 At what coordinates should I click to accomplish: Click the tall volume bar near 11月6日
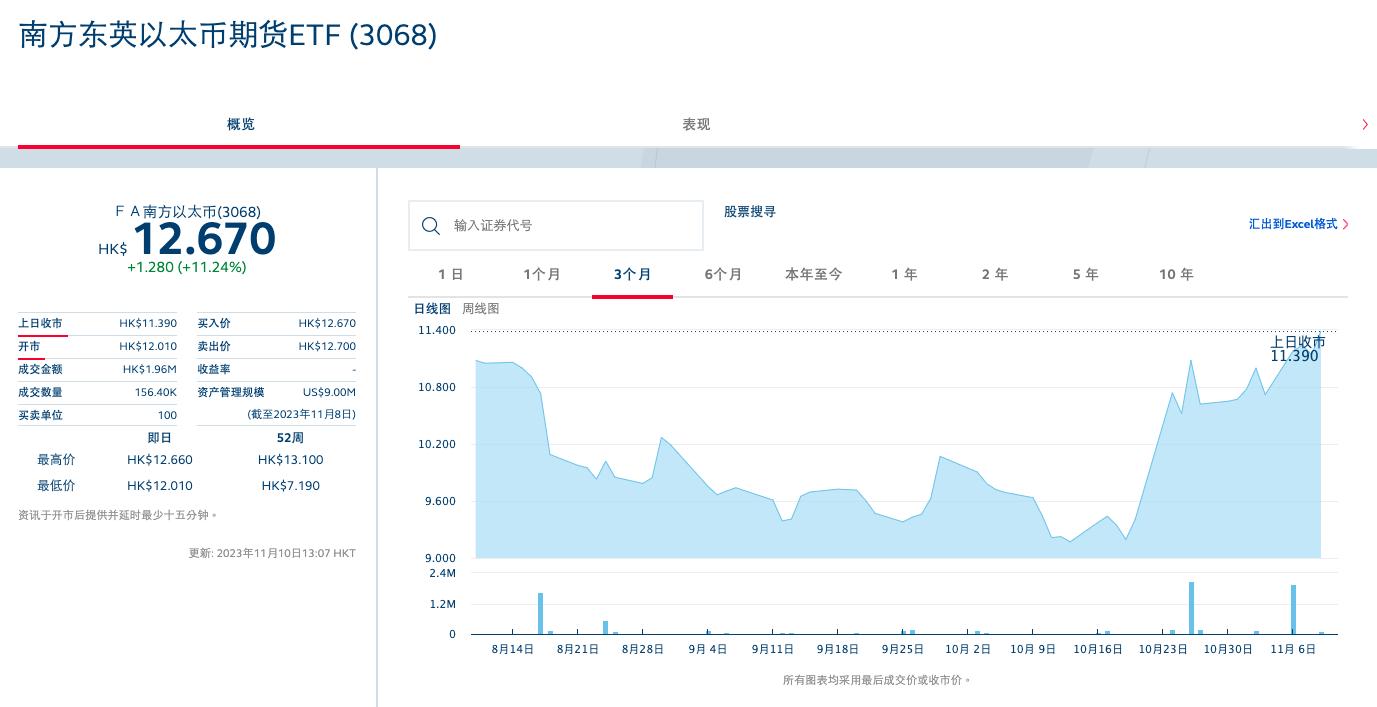tap(1293, 609)
